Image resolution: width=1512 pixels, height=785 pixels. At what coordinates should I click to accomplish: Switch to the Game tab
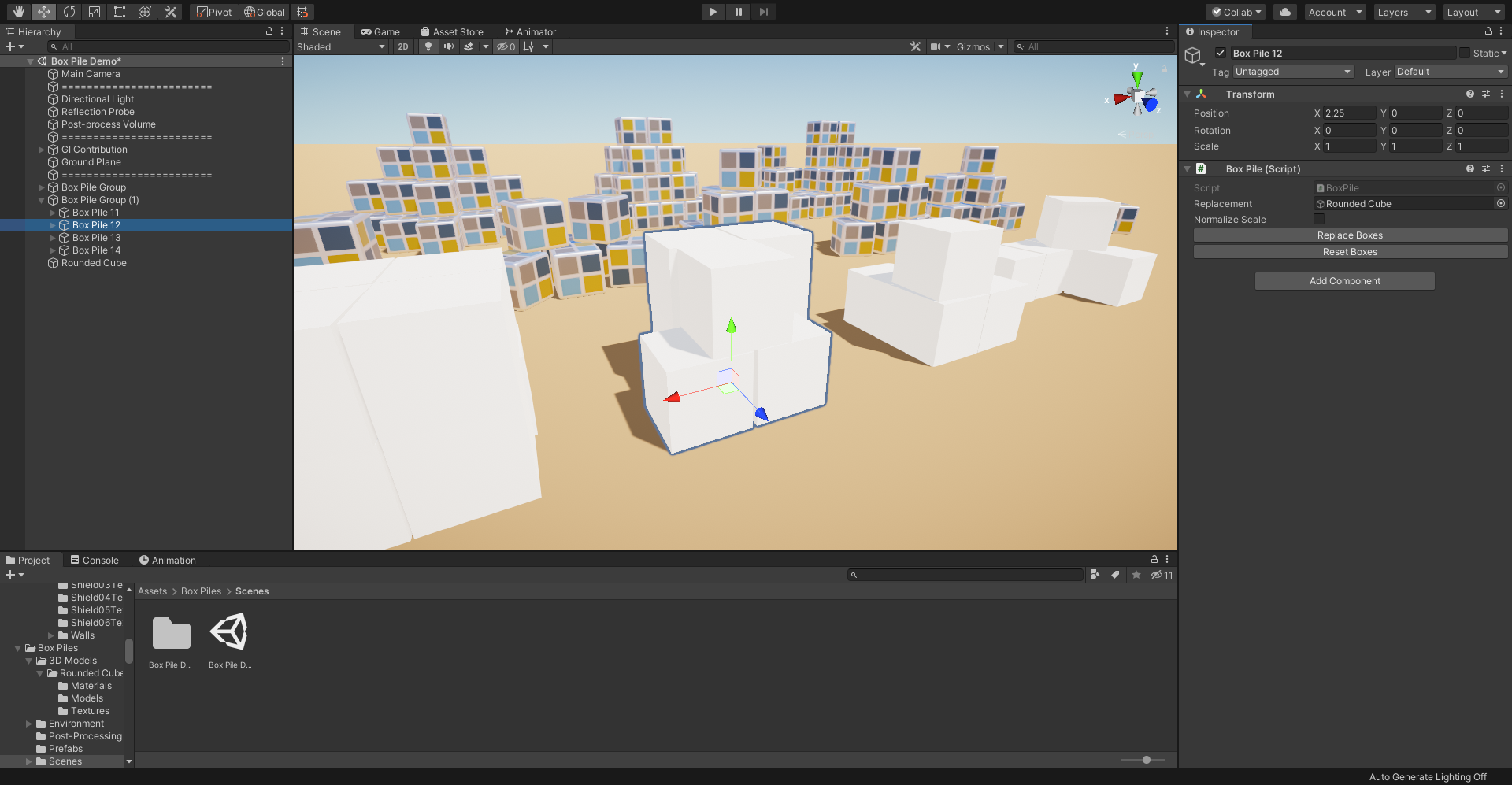coord(381,31)
